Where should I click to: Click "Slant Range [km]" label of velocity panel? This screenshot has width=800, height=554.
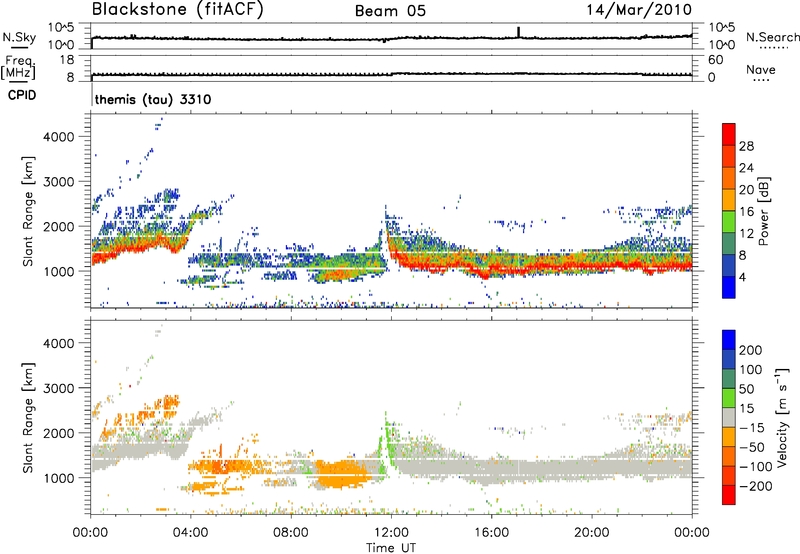[x=28, y=417]
